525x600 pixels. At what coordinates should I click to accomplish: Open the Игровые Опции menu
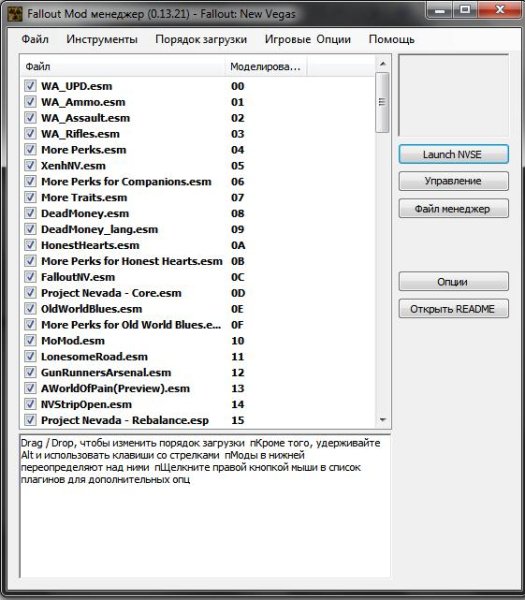[308, 39]
